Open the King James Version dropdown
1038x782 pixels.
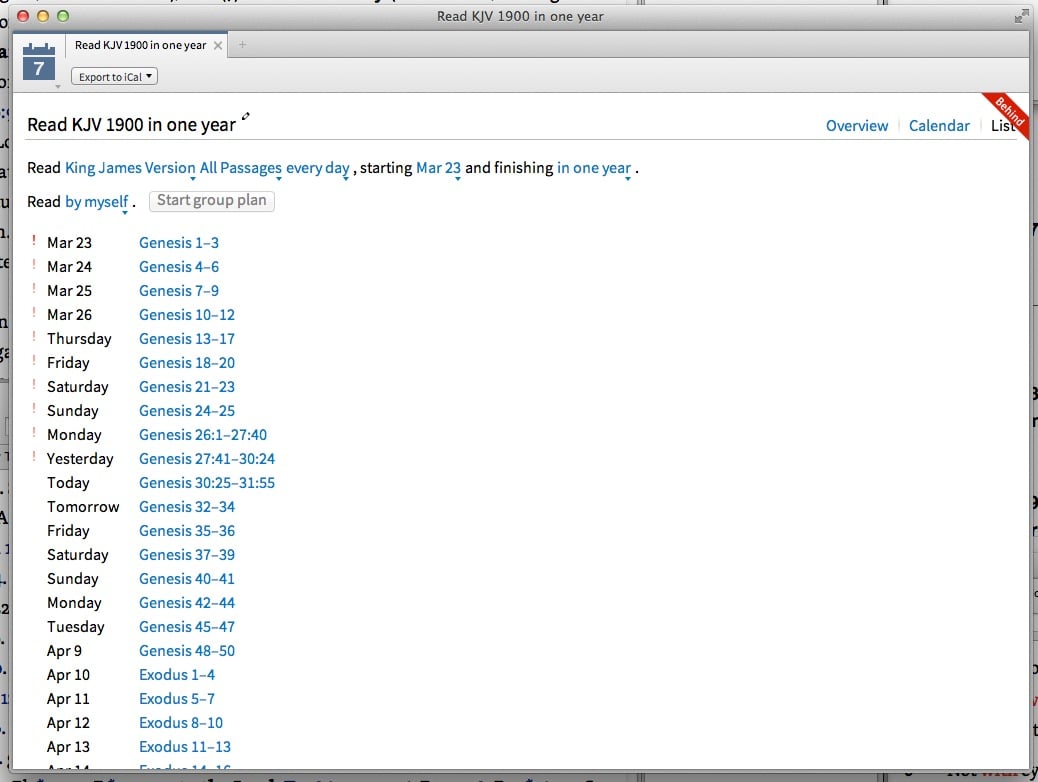pos(130,168)
